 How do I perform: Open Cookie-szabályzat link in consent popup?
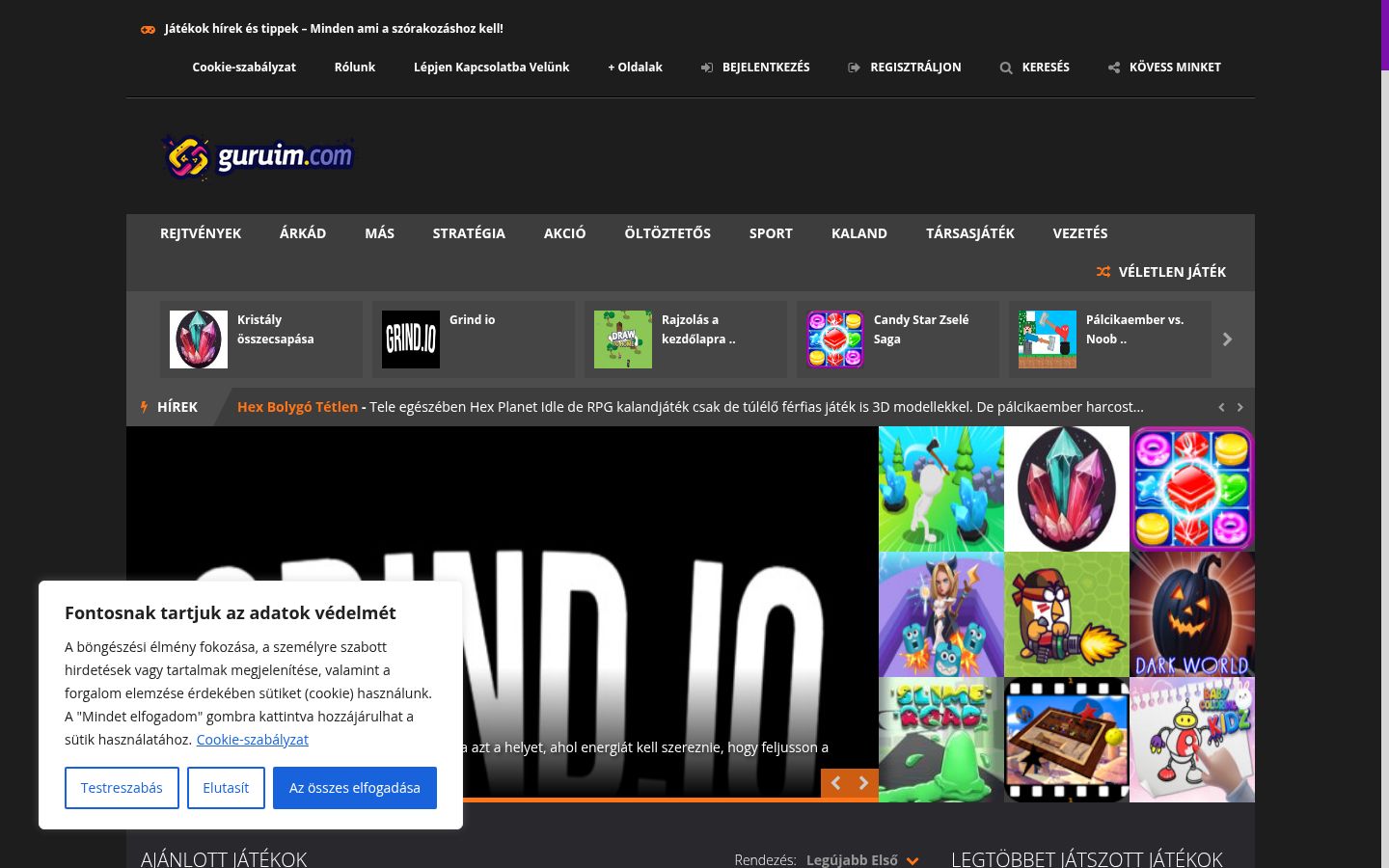point(252,740)
